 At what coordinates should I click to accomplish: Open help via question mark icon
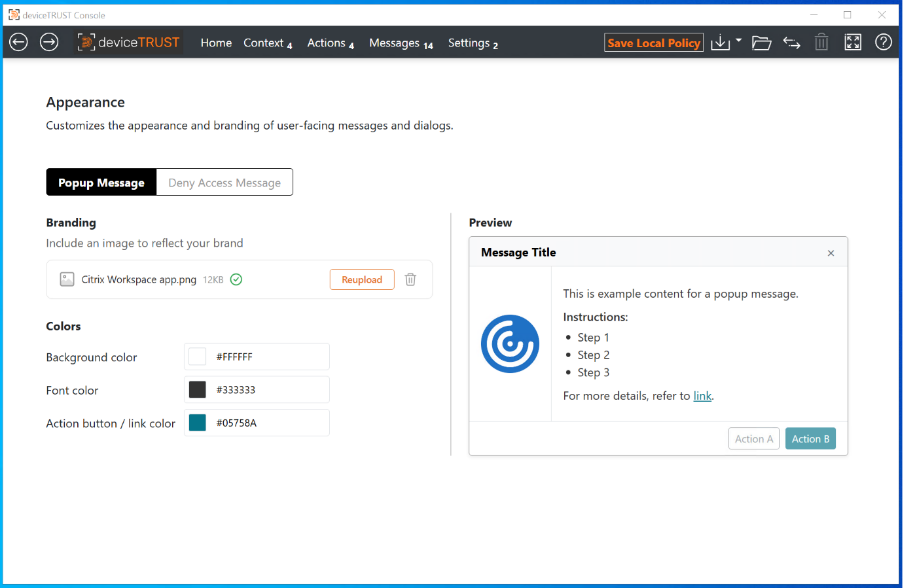tap(883, 42)
